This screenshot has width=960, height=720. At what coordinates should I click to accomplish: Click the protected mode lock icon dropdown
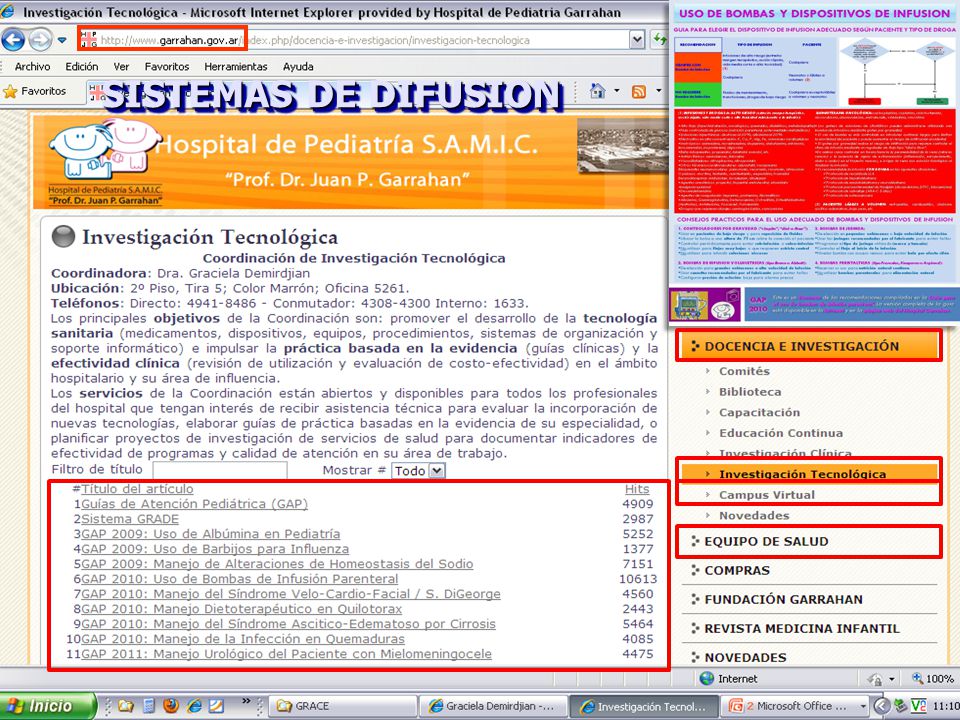pyautogui.click(x=881, y=678)
